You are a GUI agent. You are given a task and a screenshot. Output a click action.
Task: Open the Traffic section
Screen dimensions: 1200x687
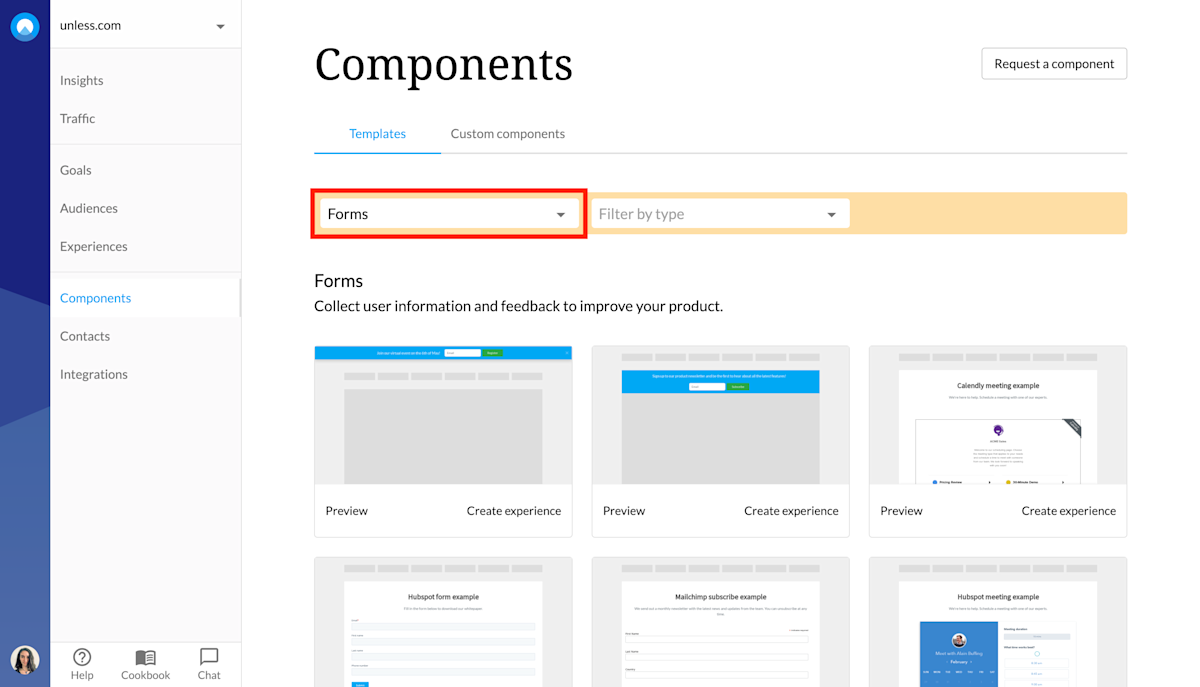coord(77,118)
